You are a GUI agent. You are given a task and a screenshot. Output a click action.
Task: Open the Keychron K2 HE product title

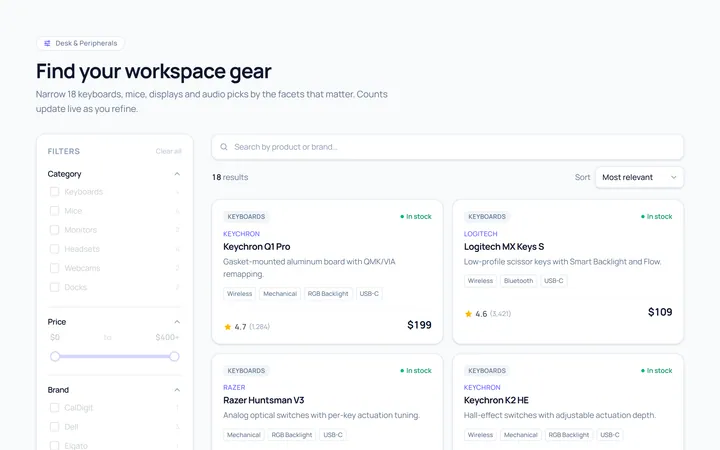pos(496,400)
